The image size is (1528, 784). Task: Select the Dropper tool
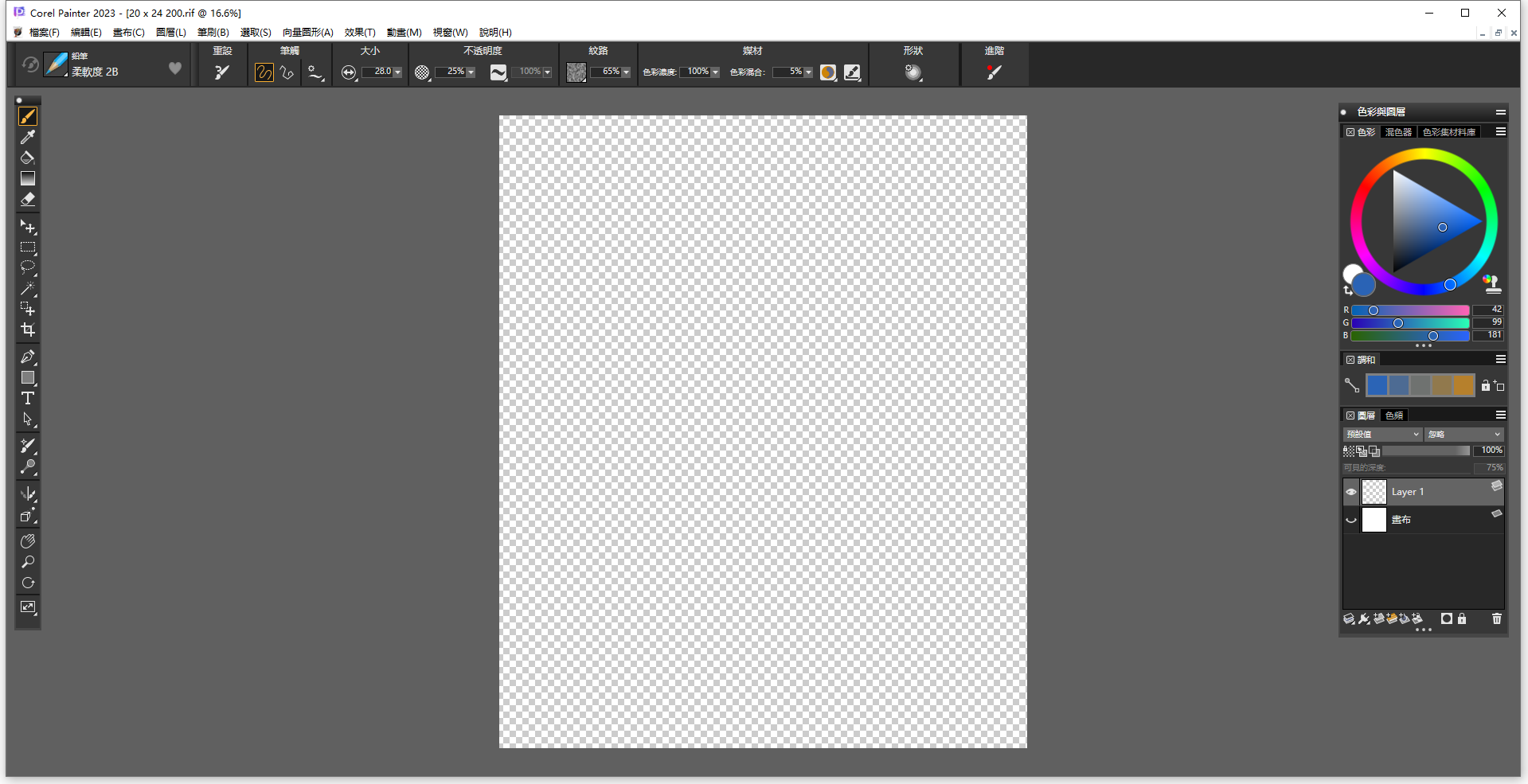click(x=28, y=137)
